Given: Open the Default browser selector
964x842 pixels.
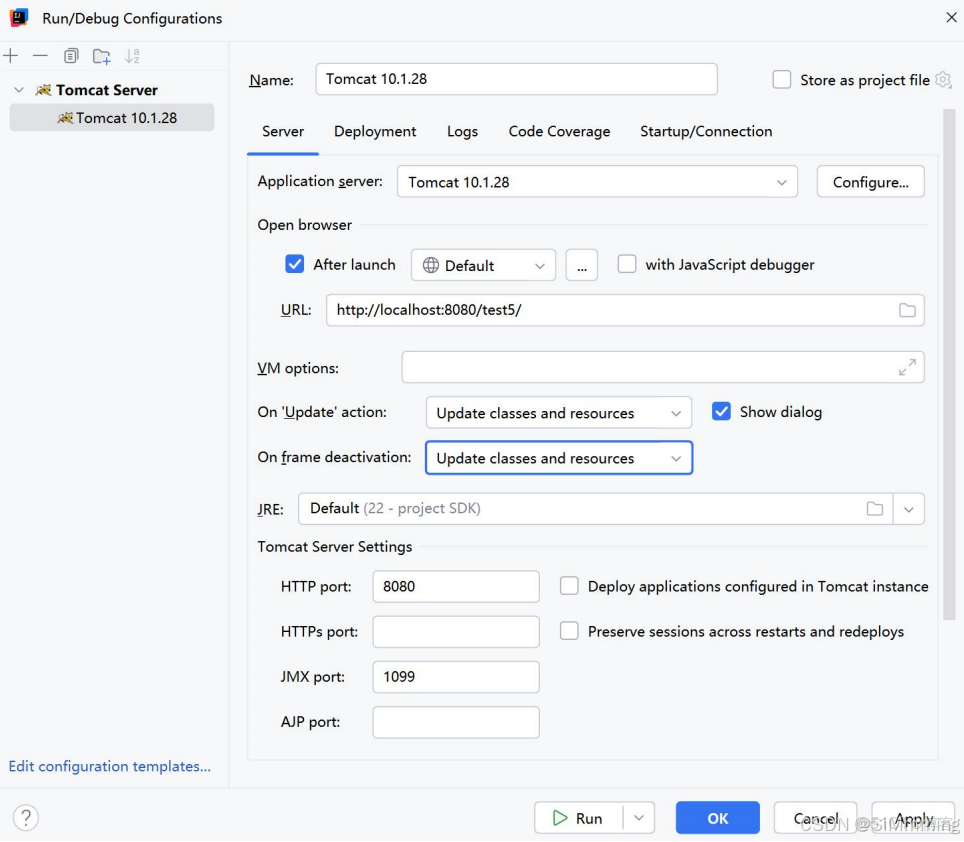Looking at the screenshot, I should (483, 265).
